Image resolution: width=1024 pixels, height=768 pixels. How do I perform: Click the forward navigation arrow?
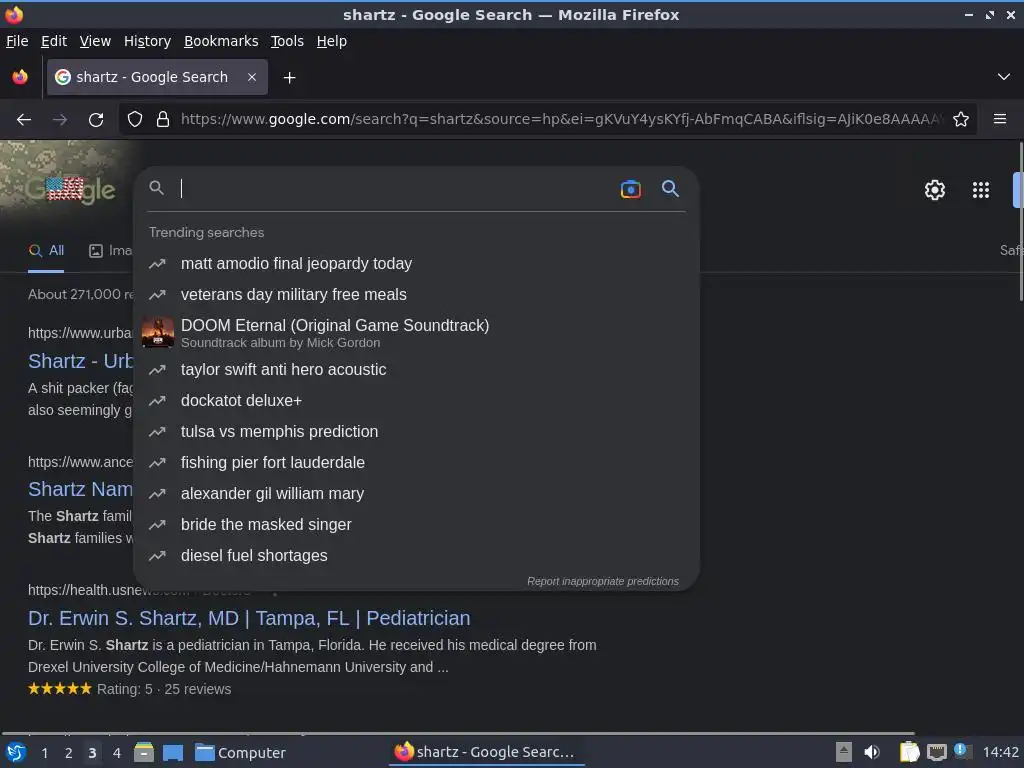60,120
